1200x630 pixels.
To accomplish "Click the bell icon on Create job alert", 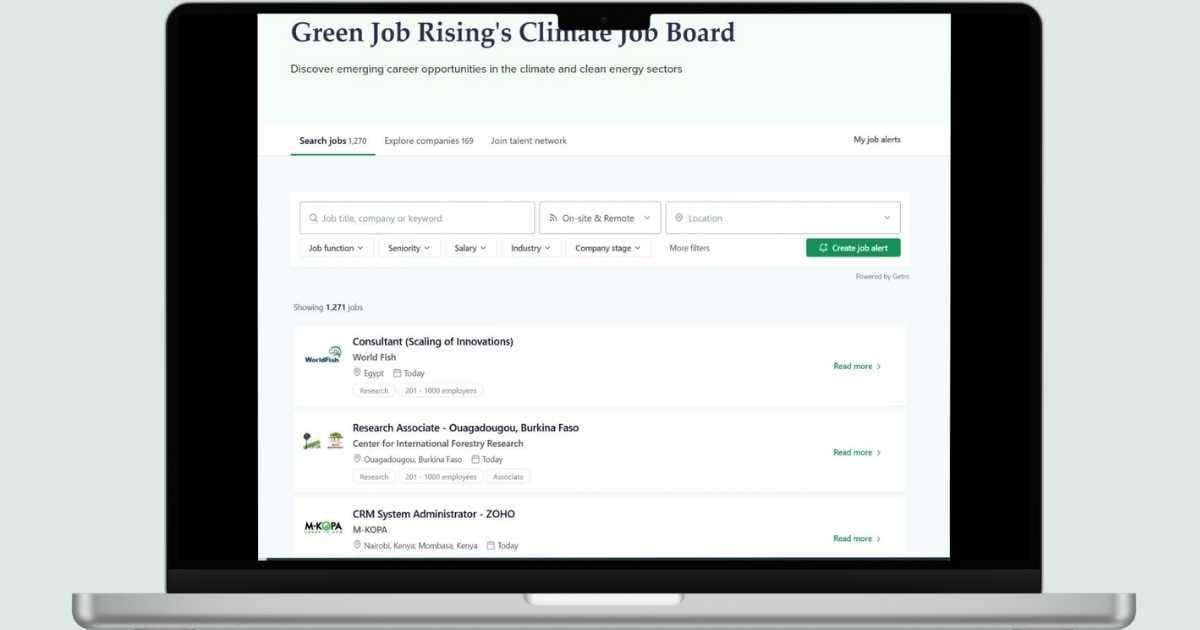I will [x=823, y=248].
